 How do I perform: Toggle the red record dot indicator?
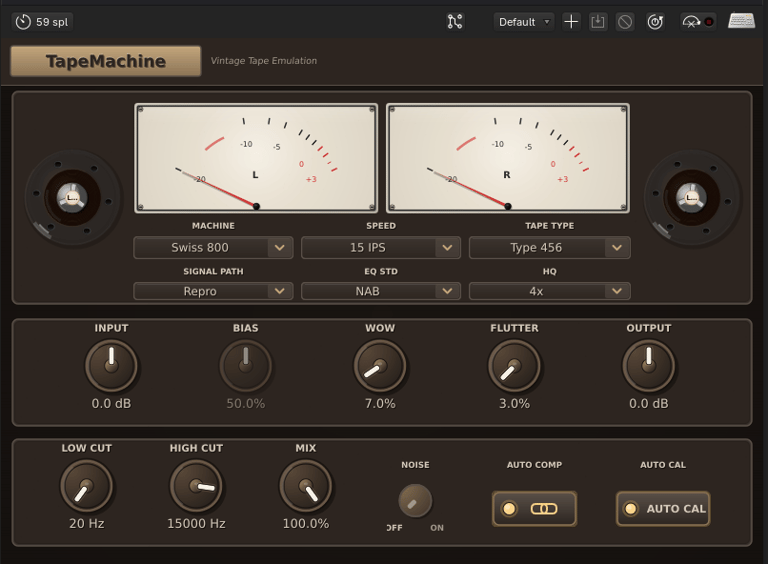coord(709,22)
